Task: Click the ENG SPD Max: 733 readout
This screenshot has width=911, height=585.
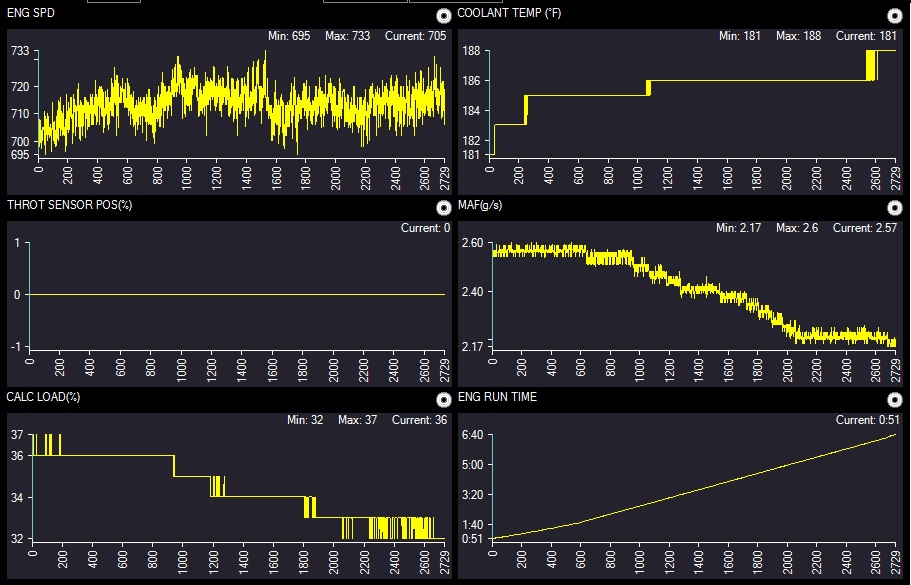Action: tap(347, 36)
